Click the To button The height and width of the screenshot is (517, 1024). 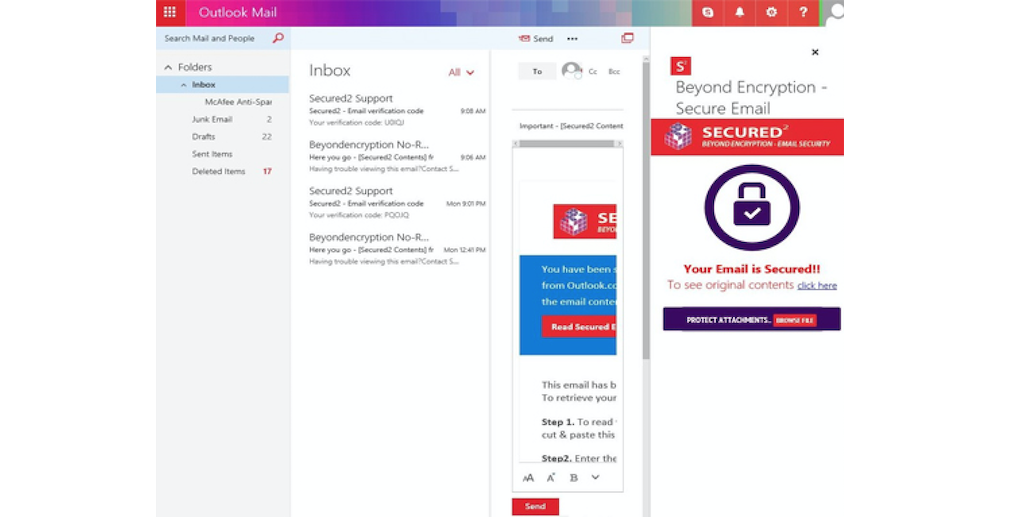point(537,71)
